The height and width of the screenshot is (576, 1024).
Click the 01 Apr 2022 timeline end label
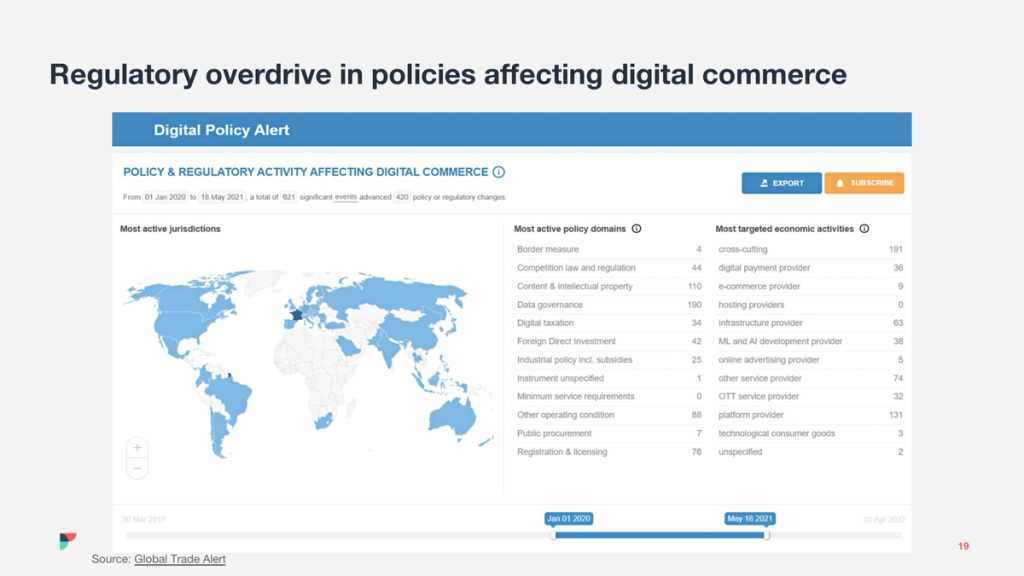click(x=884, y=519)
